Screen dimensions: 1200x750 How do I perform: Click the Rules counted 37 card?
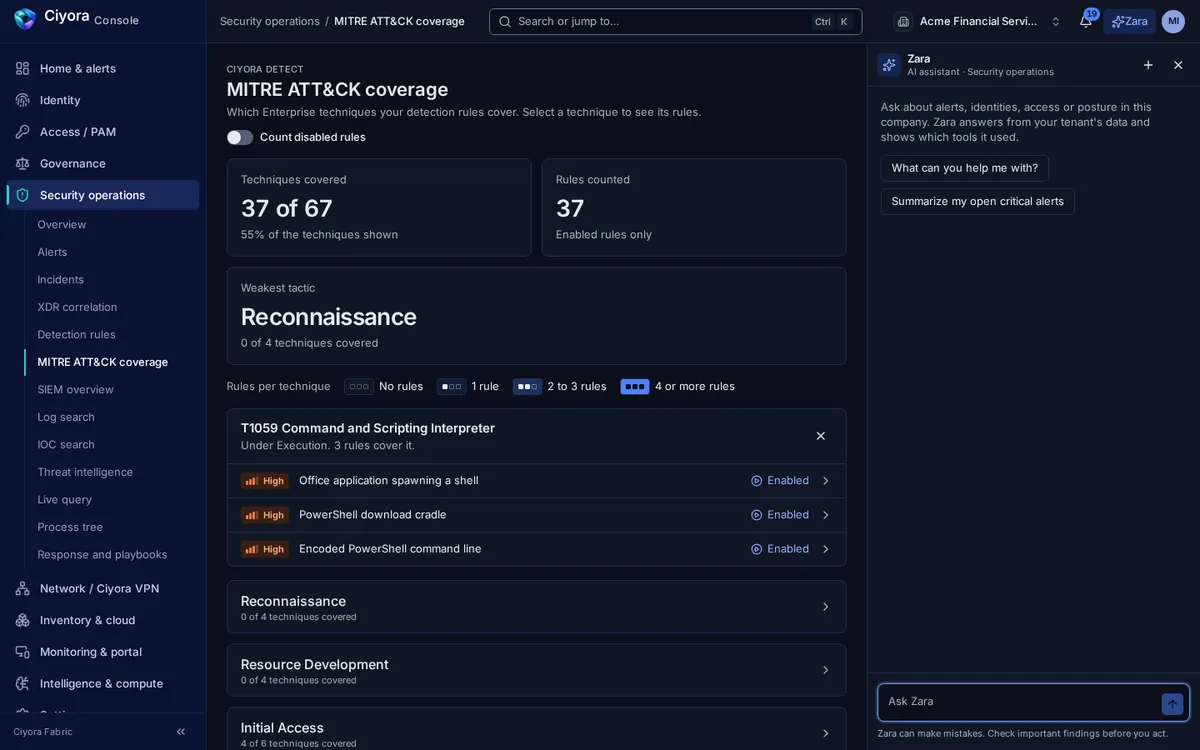(694, 207)
